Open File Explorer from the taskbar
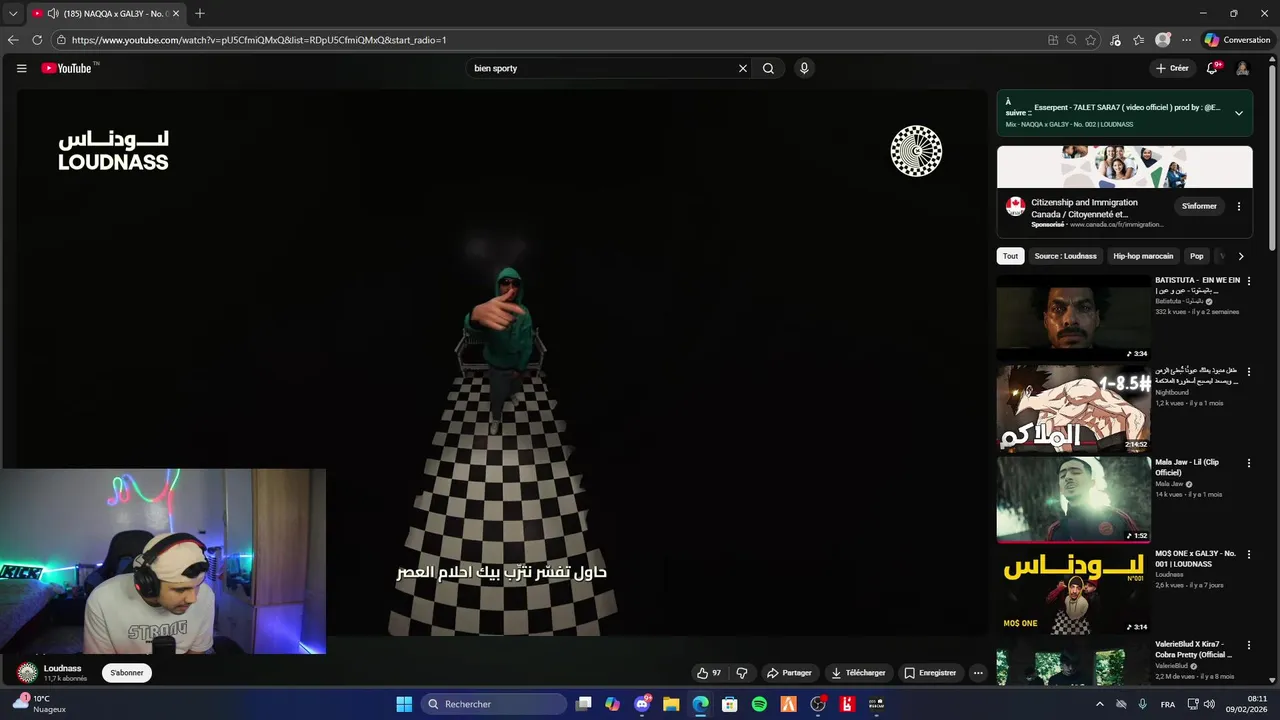Screen dimensions: 1280x720 [x=671, y=704]
